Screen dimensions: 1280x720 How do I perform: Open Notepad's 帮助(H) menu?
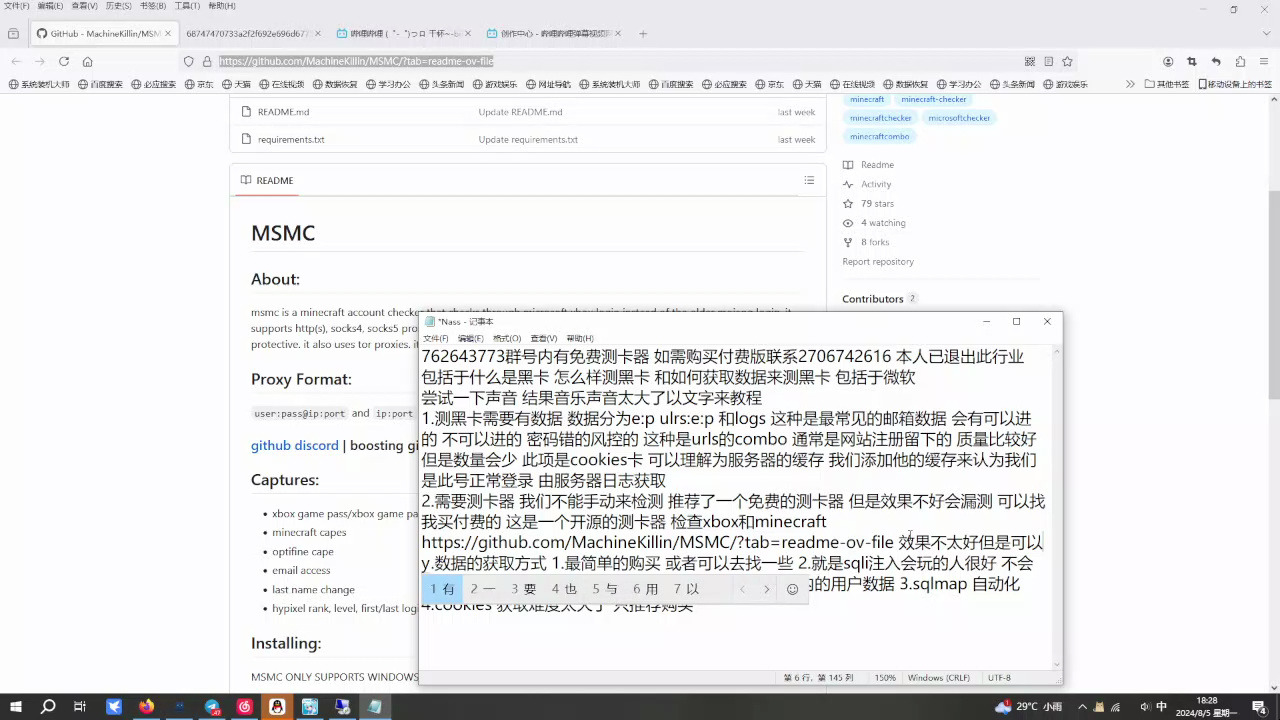(580, 338)
